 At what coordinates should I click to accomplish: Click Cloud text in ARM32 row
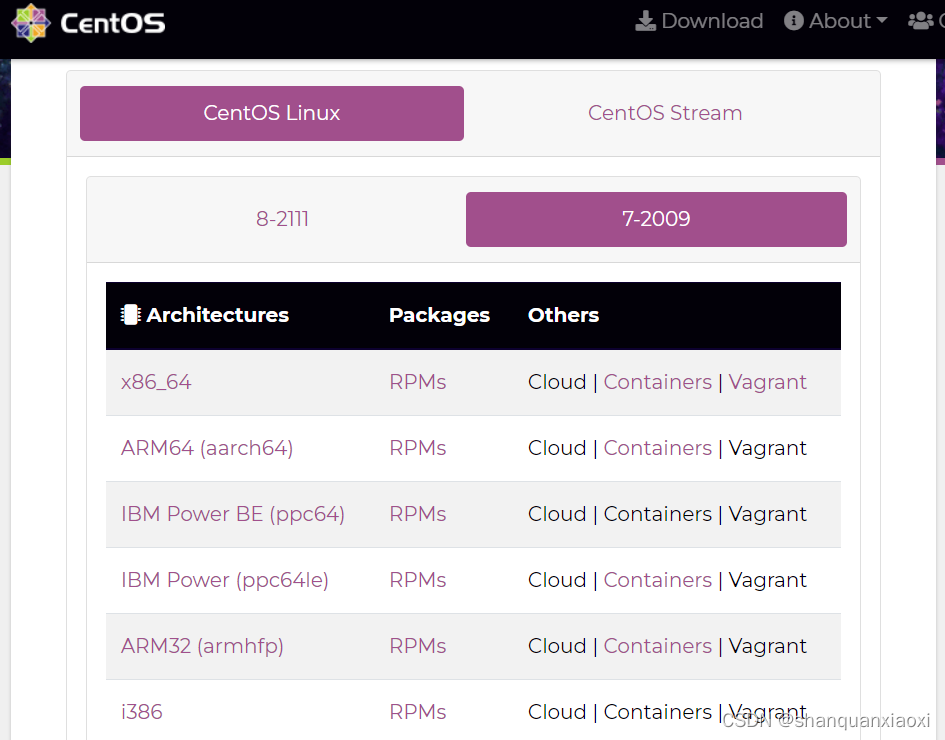click(x=557, y=646)
